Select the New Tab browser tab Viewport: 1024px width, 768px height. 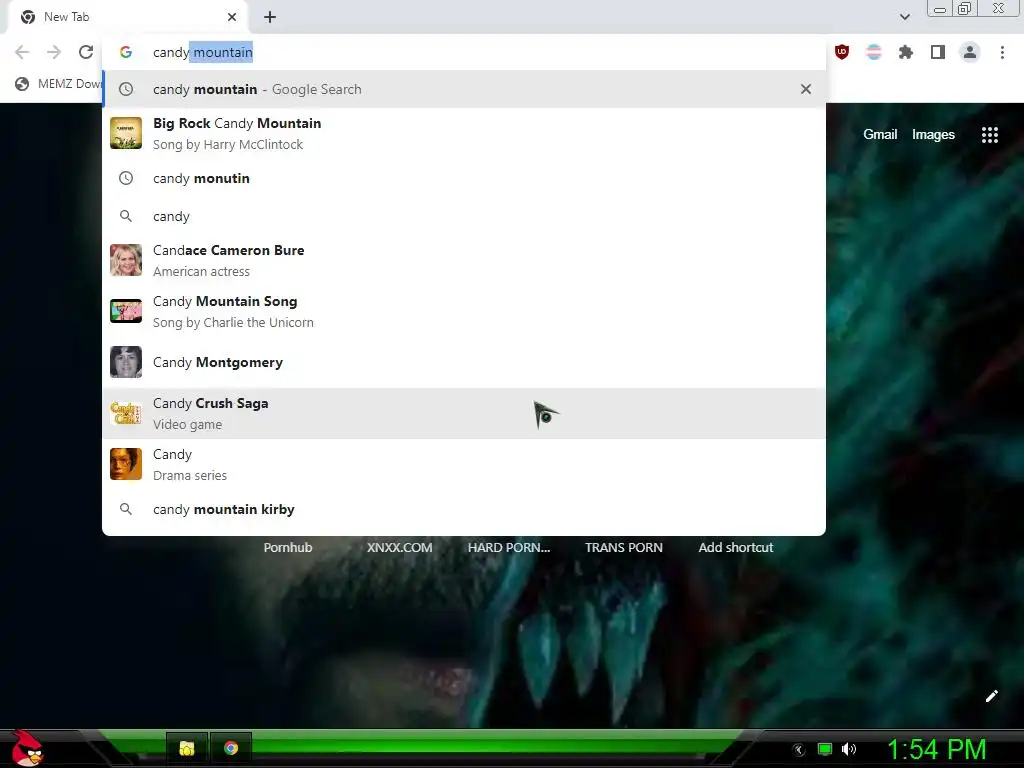[x=127, y=17]
